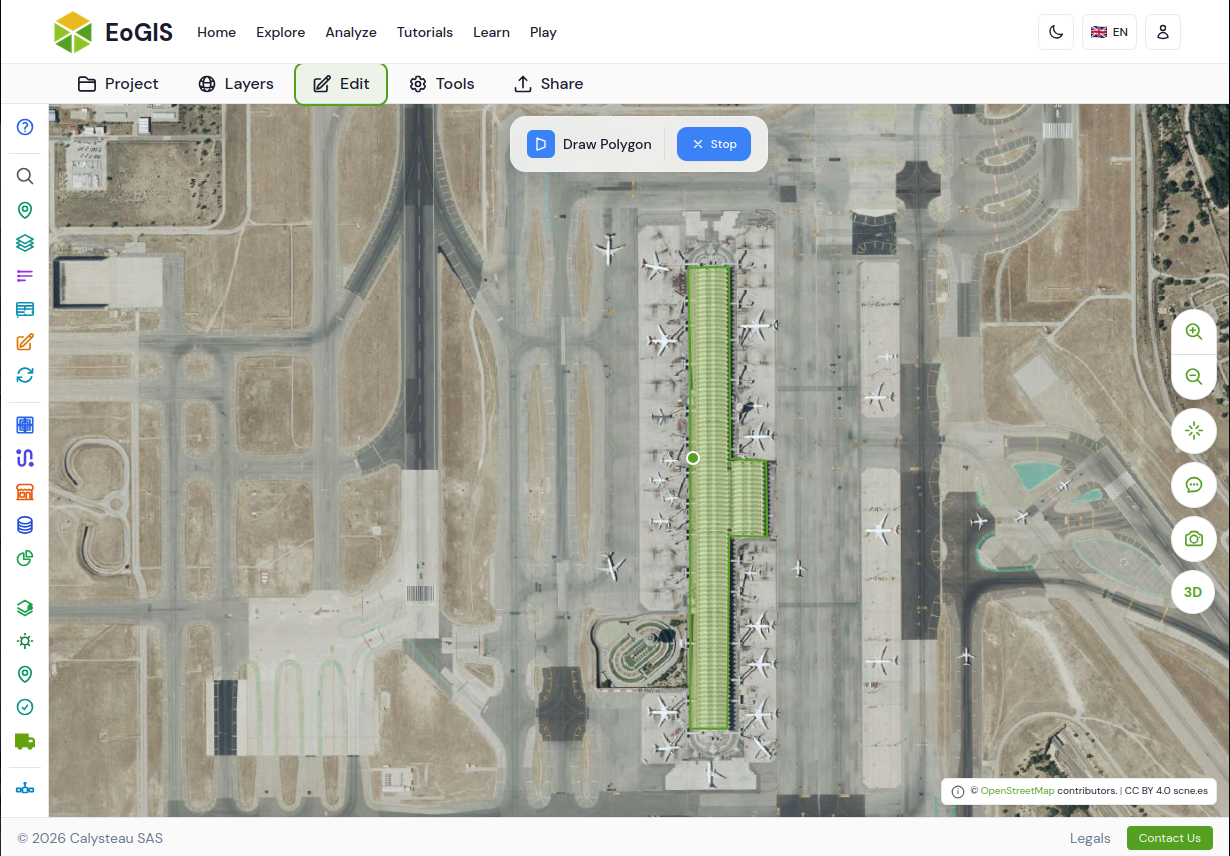Open the EN language selector

click(1109, 32)
